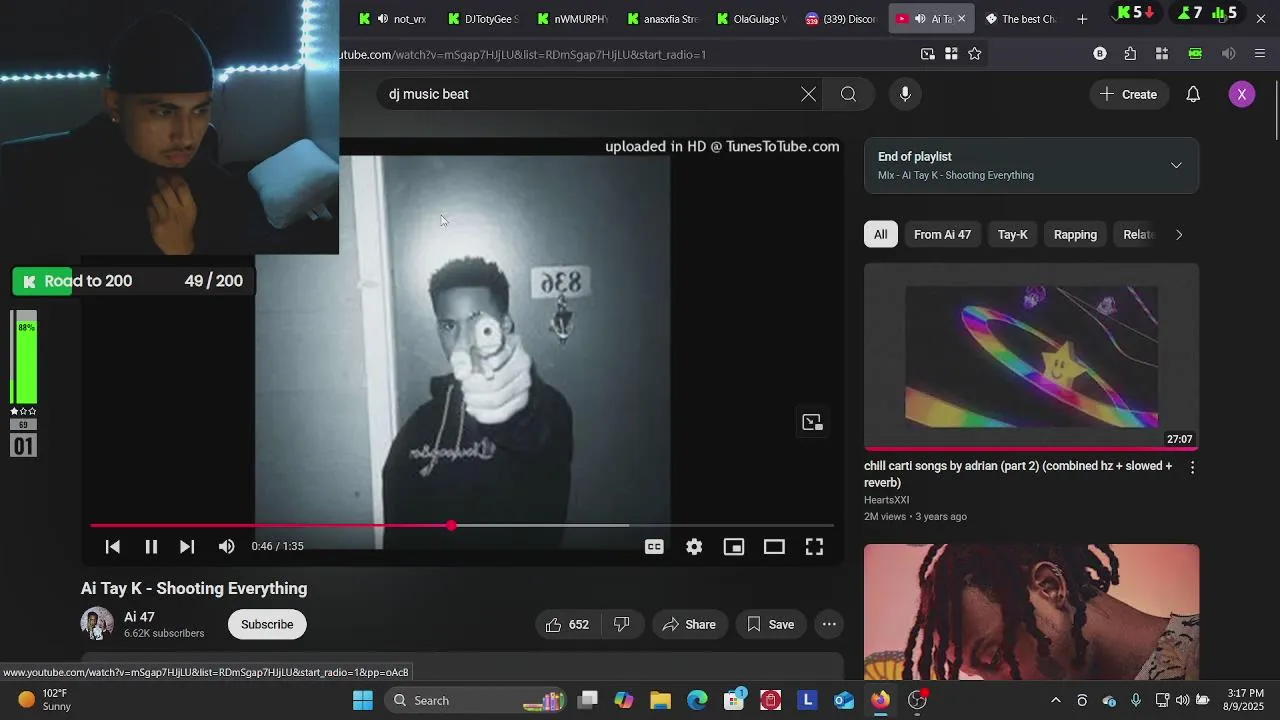Click the Ai 47 channel name
This screenshot has width=1280, height=720.
coord(139,617)
